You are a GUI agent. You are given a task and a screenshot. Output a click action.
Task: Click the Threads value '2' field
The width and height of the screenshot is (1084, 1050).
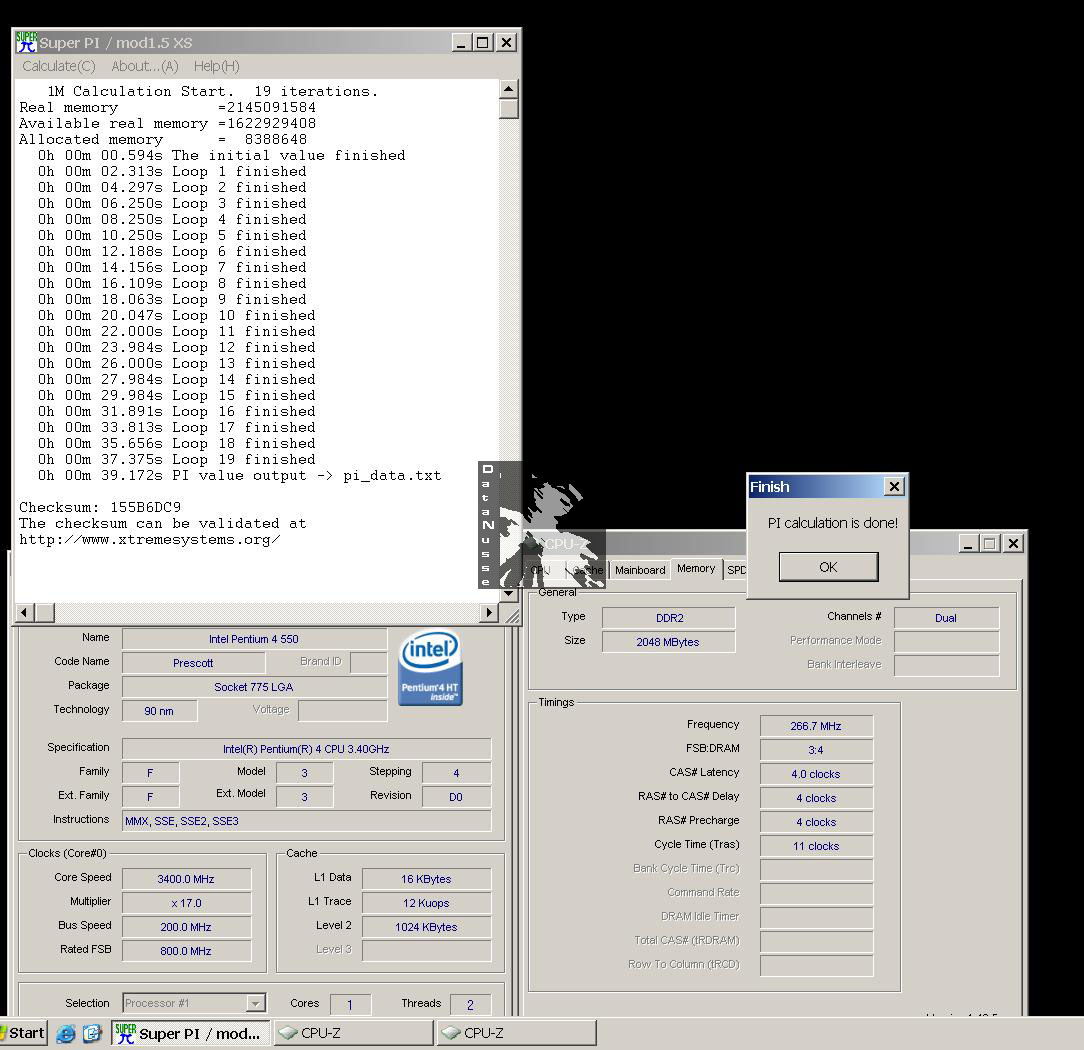coord(470,1005)
